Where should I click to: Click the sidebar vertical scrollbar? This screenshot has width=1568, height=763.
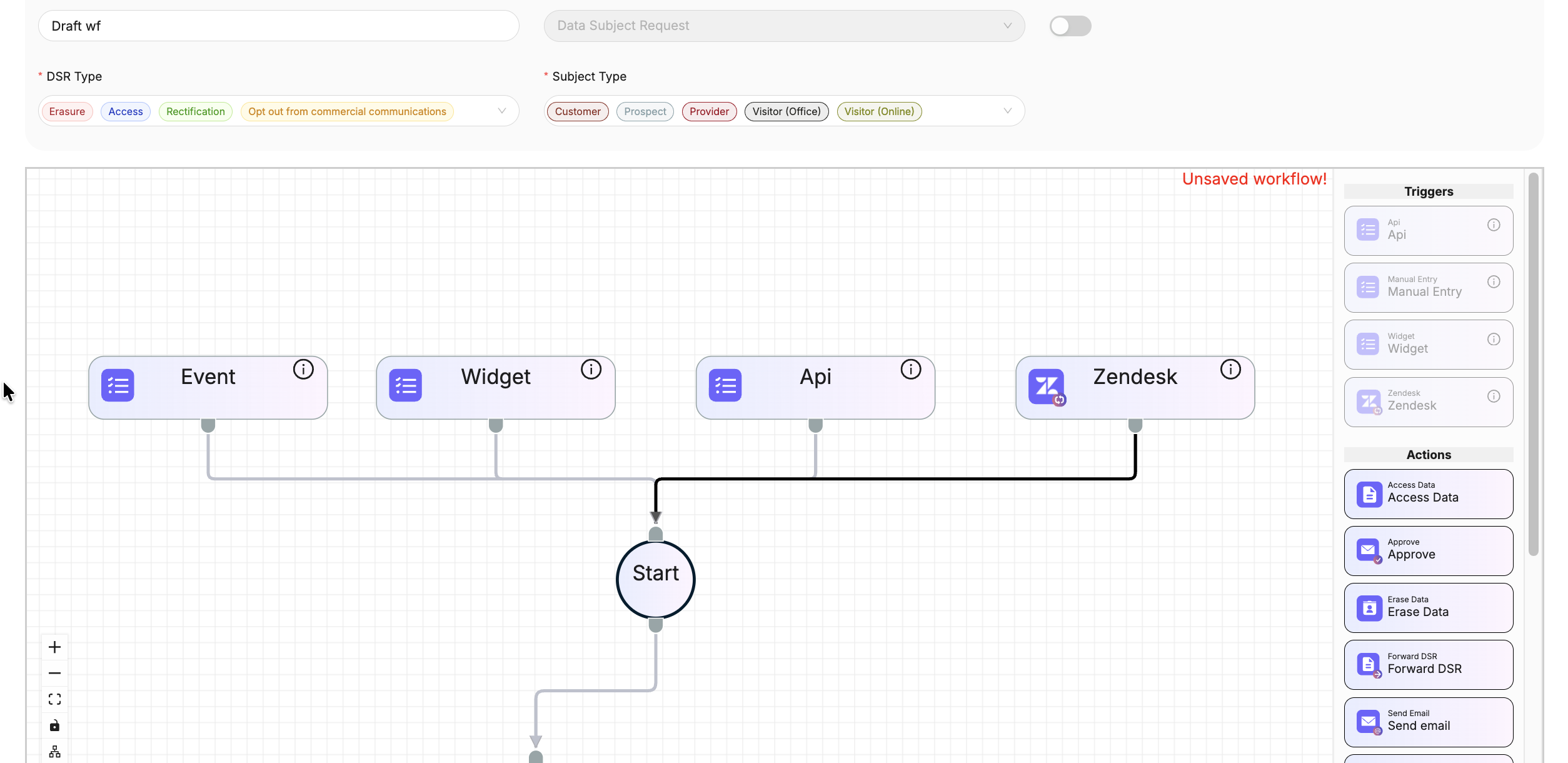[x=1533, y=364]
